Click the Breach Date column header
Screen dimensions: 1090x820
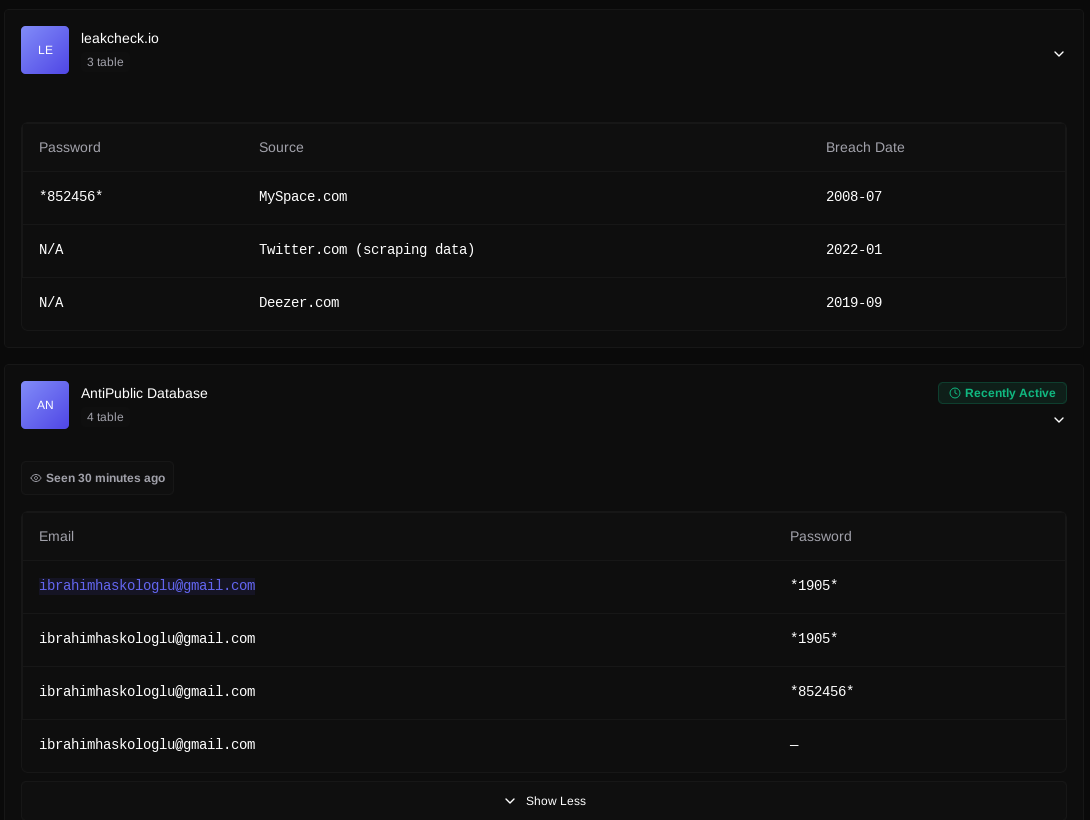click(x=865, y=147)
